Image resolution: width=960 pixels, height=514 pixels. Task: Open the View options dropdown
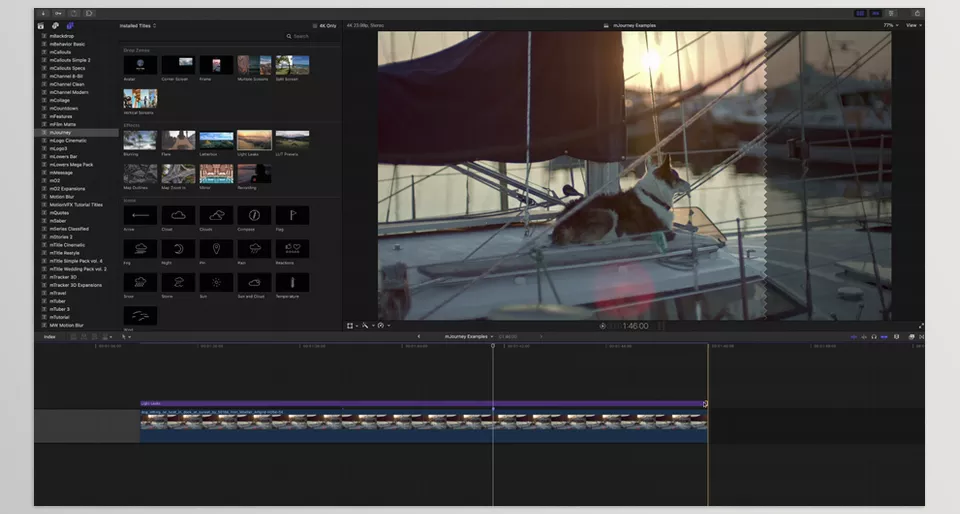(x=913, y=25)
